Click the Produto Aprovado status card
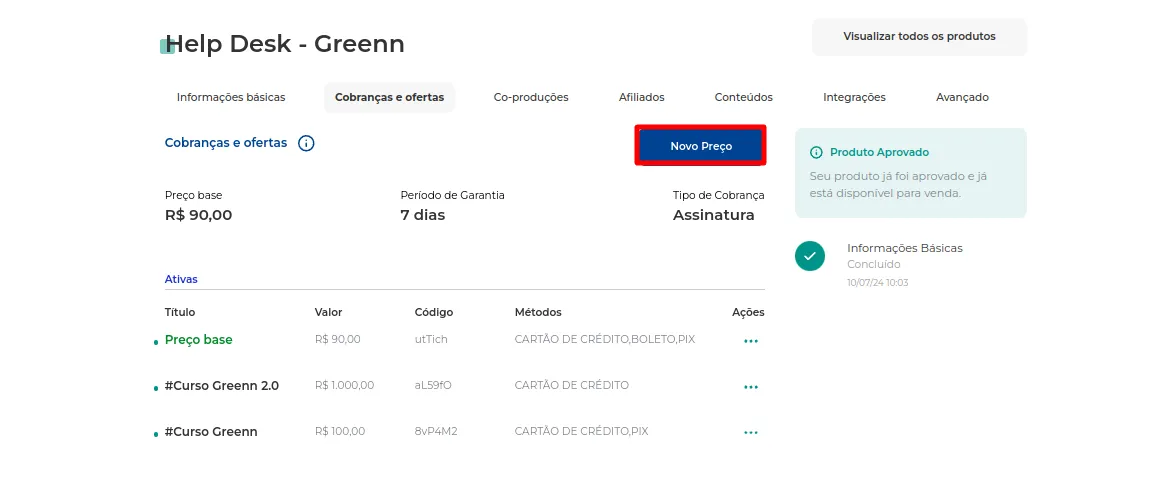Image resolution: width=1153 pixels, height=487 pixels. click(x=910, y=173)
